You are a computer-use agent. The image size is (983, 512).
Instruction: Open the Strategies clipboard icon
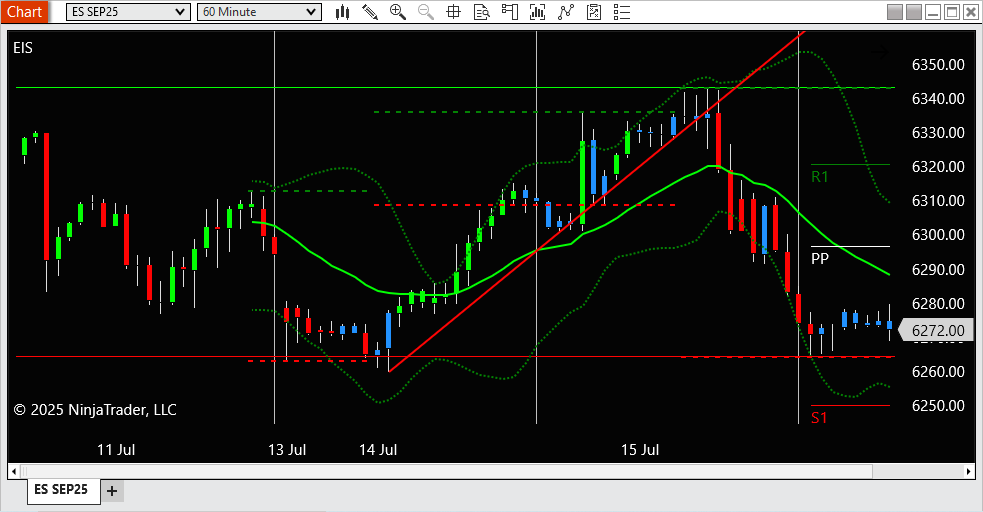tap(594, 12)
